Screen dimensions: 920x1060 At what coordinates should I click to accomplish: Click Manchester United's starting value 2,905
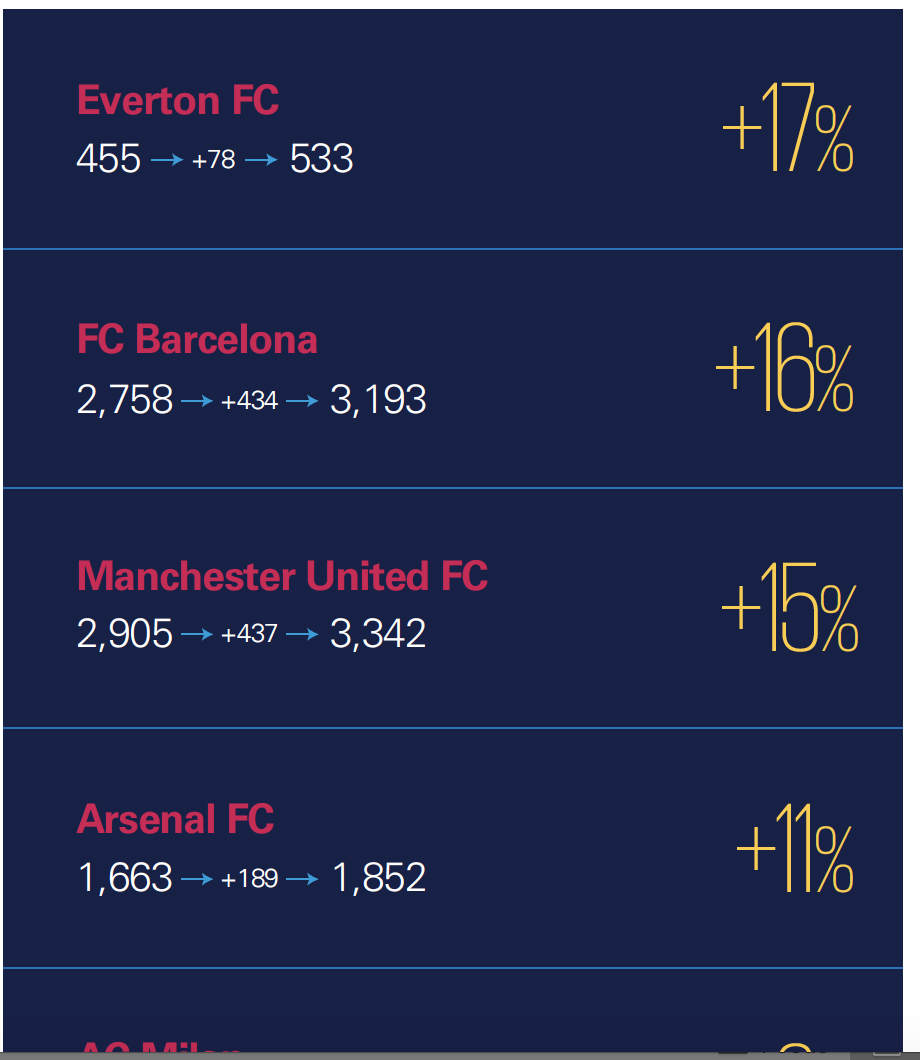click(x=124, y=633)
